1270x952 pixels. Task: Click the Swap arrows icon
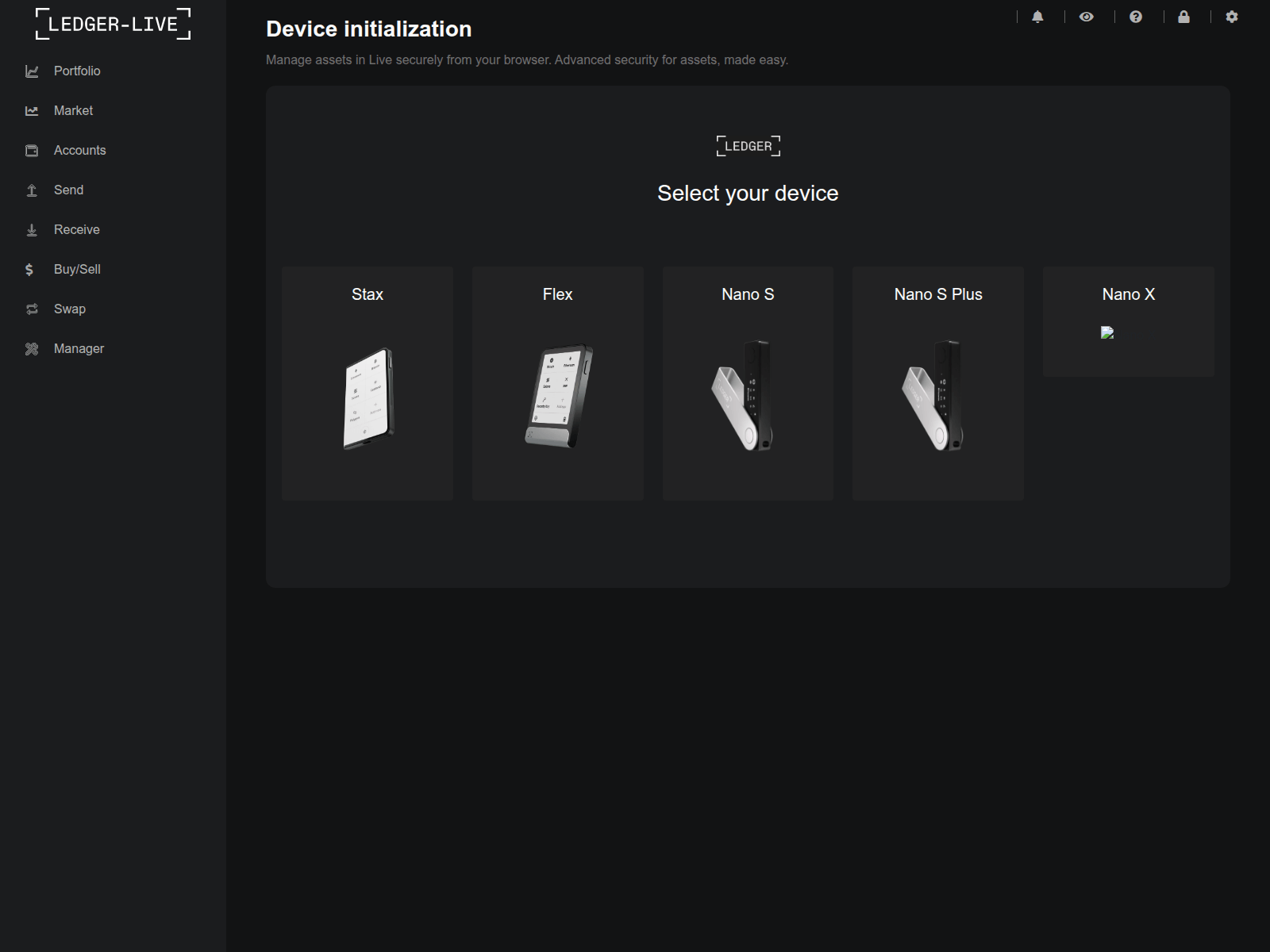(x=32, y=309)
